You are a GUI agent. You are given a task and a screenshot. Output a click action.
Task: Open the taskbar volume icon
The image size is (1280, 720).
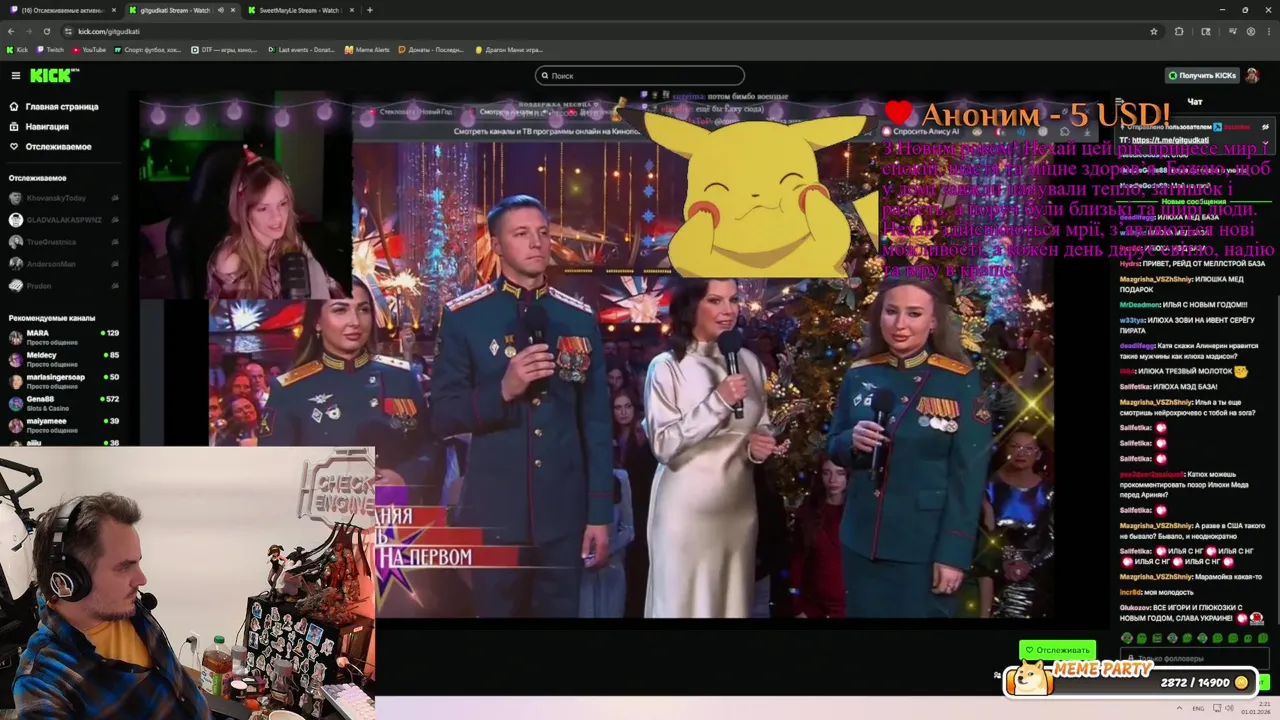[1230, 708]
